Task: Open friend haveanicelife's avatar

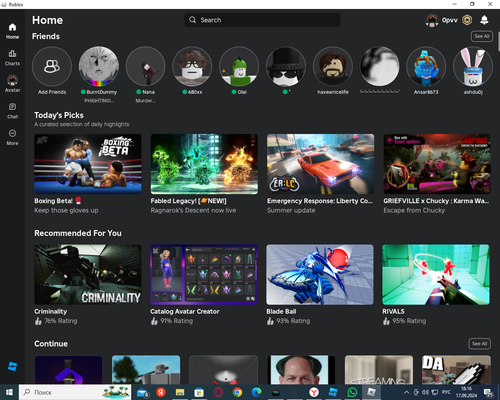Action: click(x=333, y=66)
